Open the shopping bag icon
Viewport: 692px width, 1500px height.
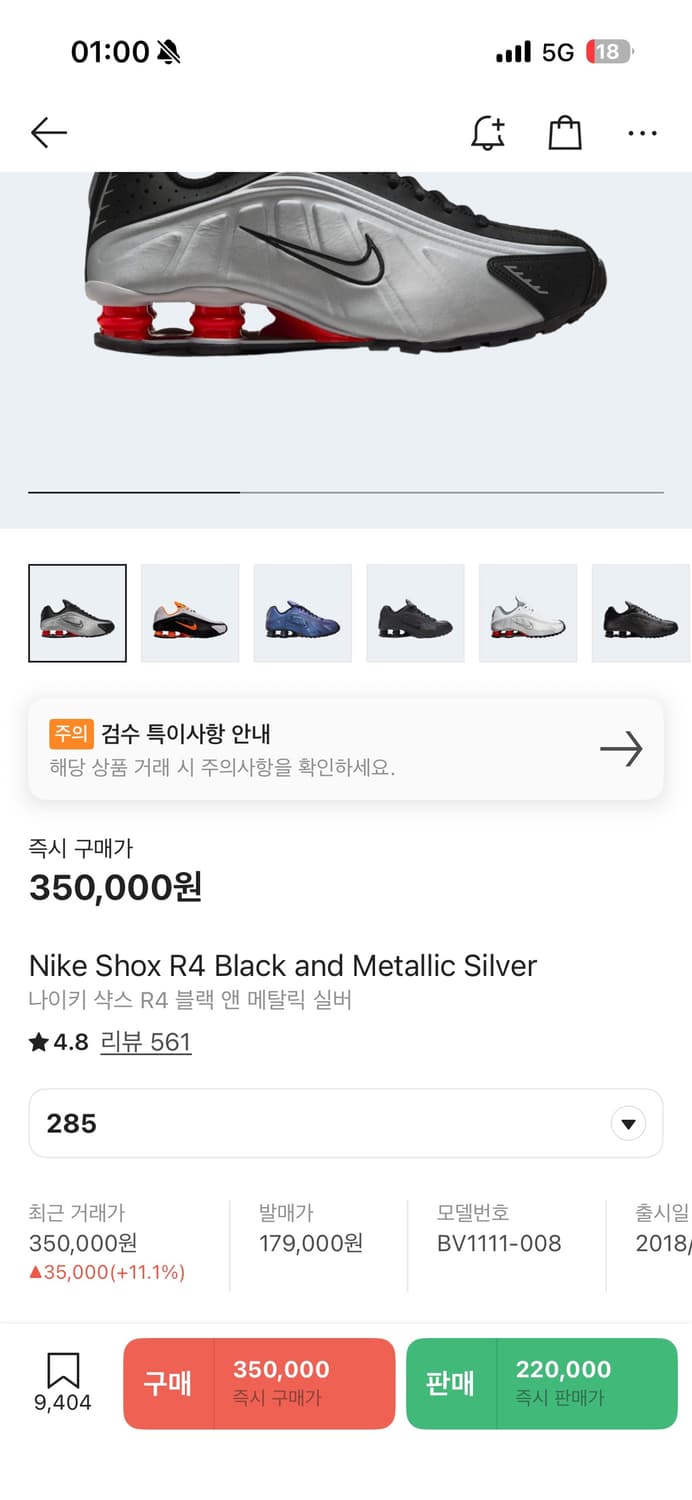[565, 133]
